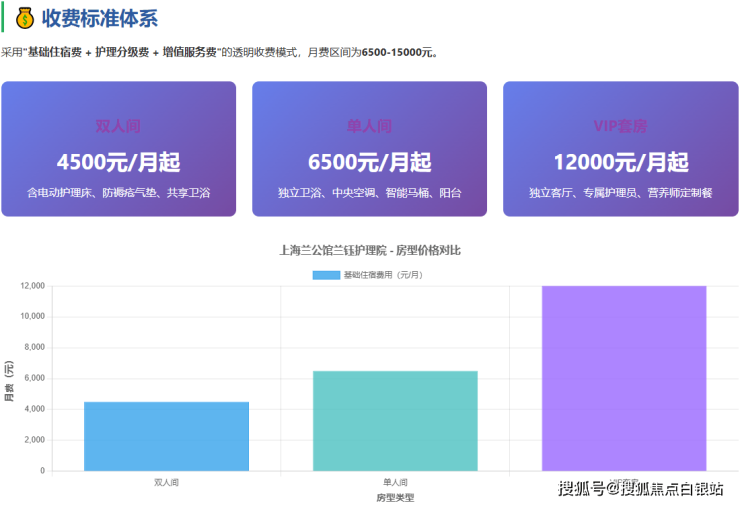Viewport: 740px width, 505px height.
Task: Click the 独立客厅、专属护理员 feature description
Action: tap(621, 193)
